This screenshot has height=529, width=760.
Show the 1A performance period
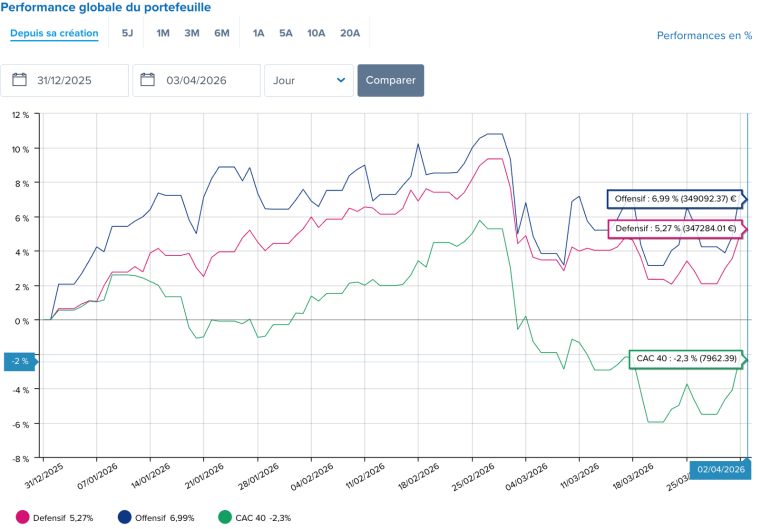click(x=258, y=33)
